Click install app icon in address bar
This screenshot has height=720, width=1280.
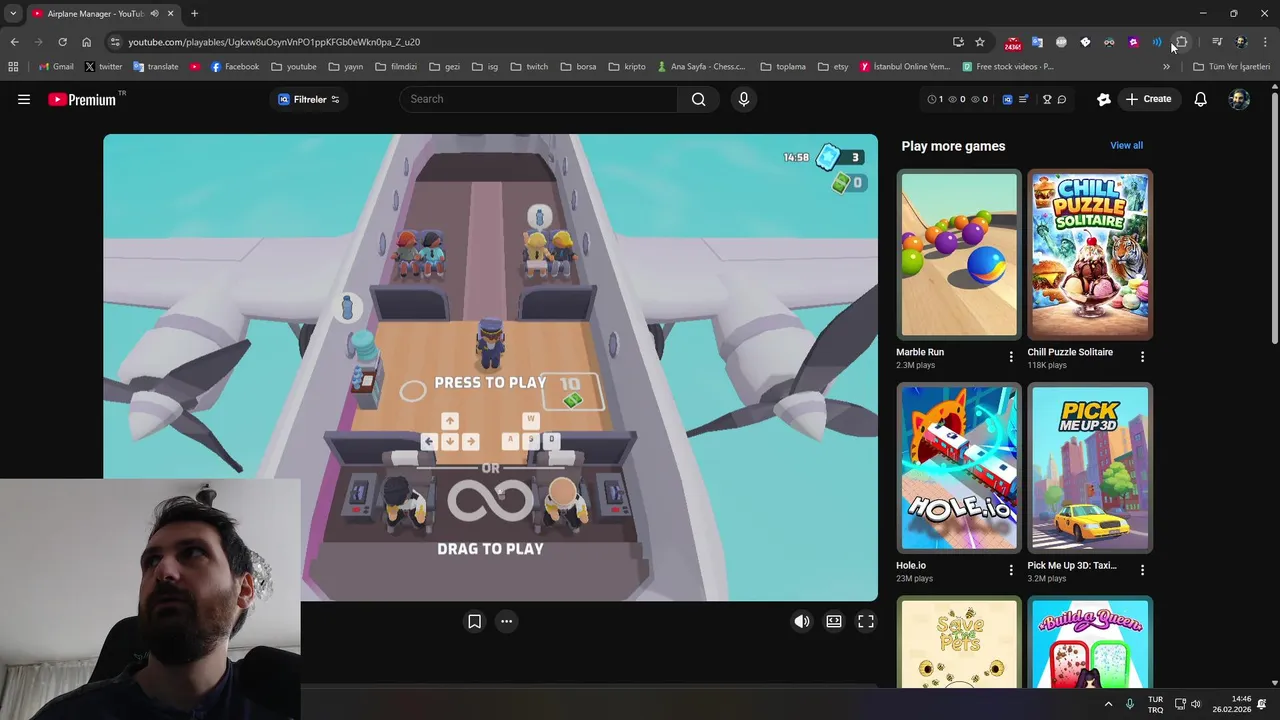click(x=958, y=42)
